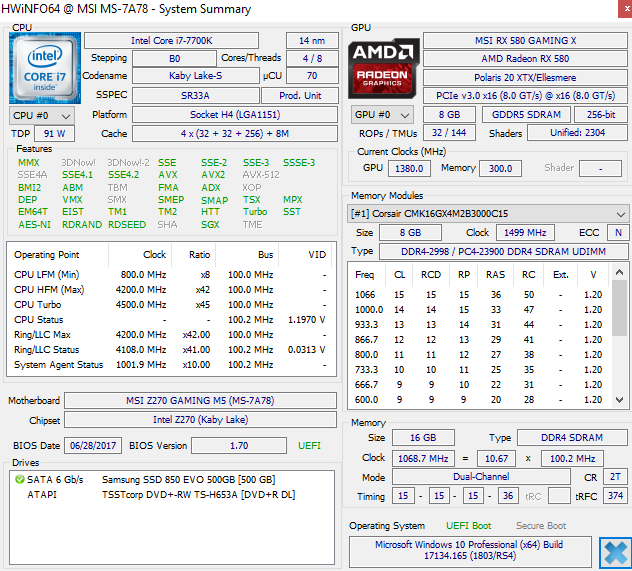Expand the Corsair CMK16GX4M2B3000C15 module dropdown

[487, 214]
